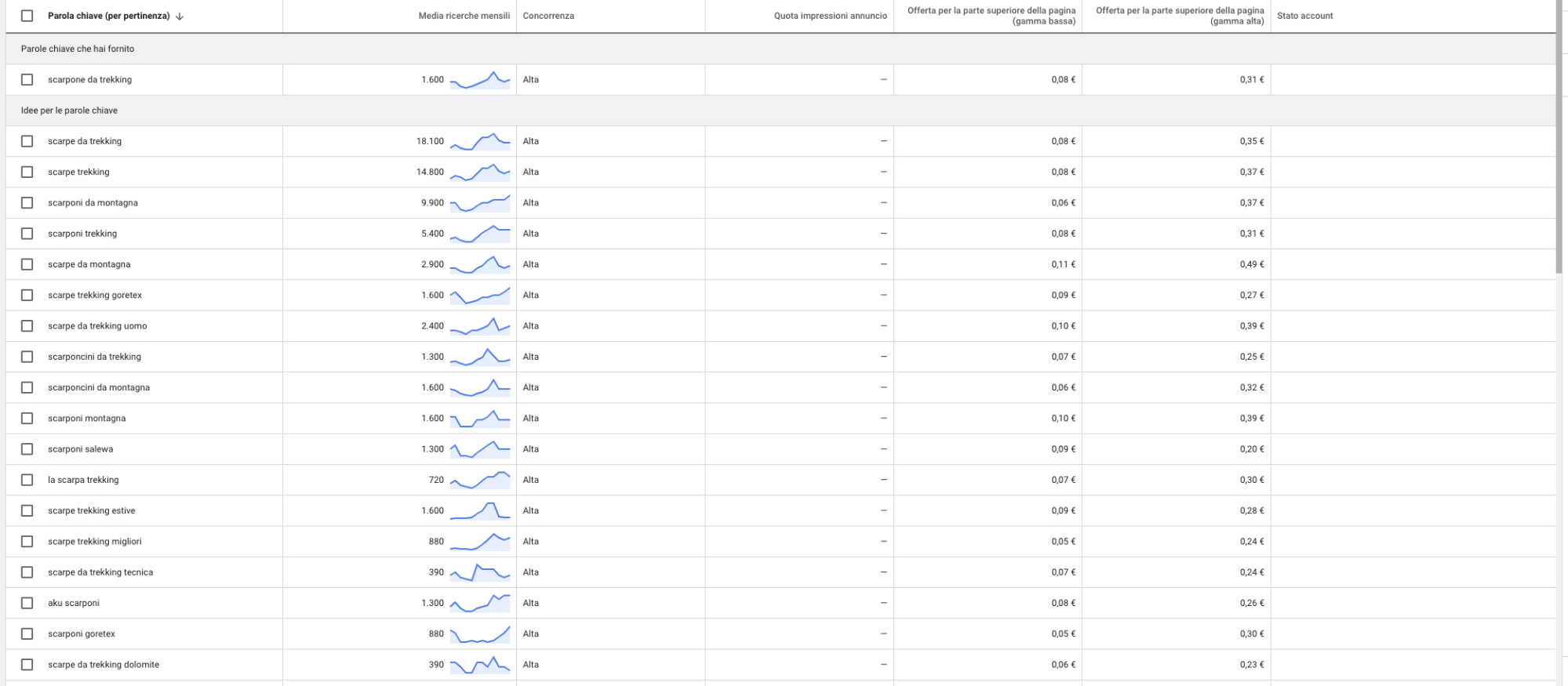This screenshot has width=1568, height=686.
Task: Check the box for 'scarpone da trekking'
Action: click(x=27, y=80)
